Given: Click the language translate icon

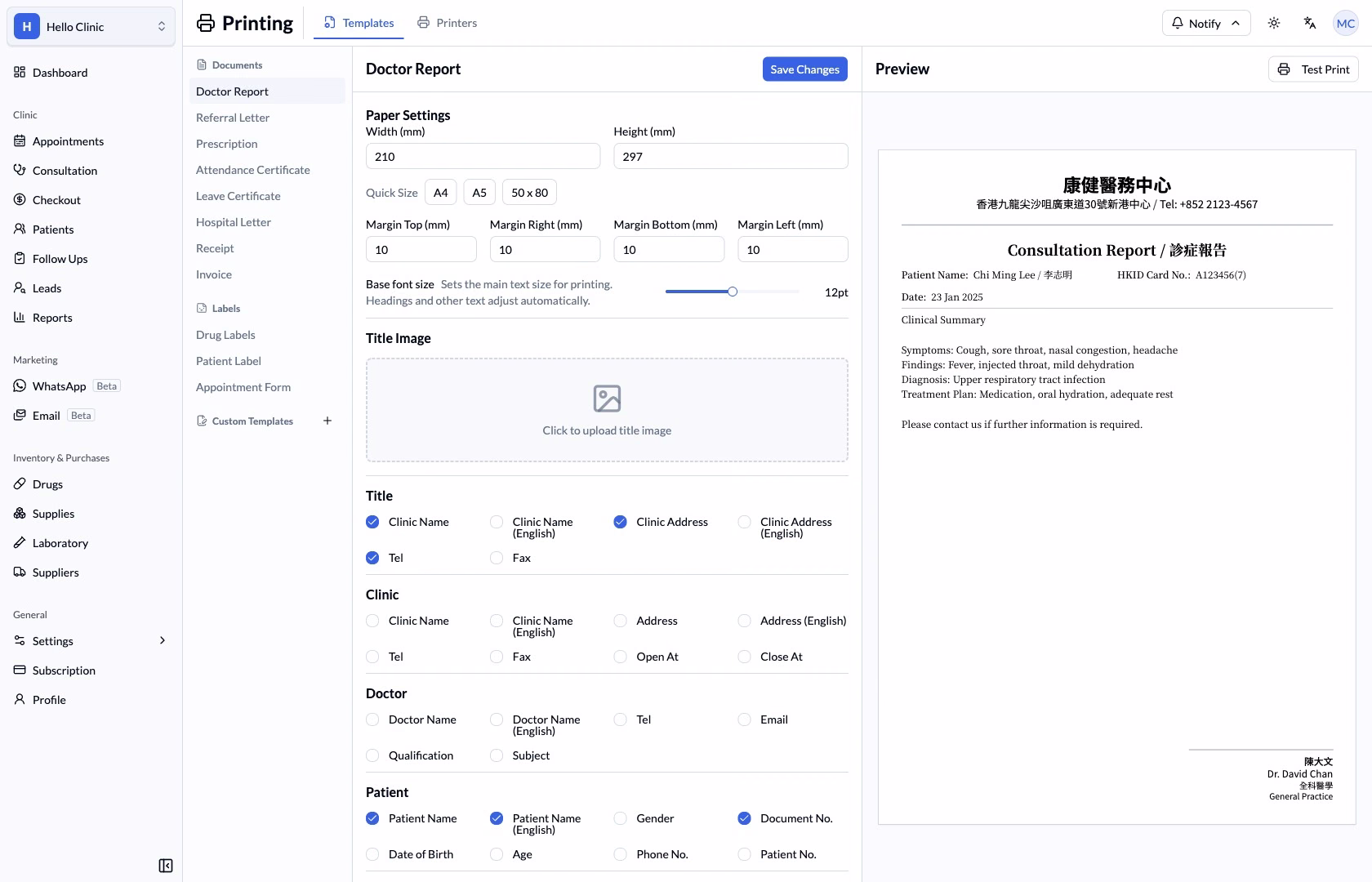Looking at the screenshot, I should [1310, 23].
